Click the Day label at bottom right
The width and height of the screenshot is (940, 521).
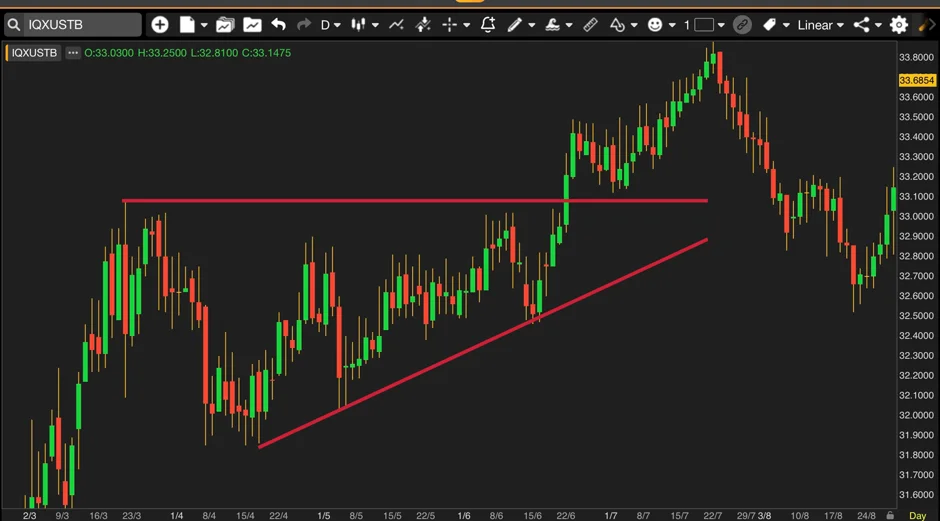[917, 516]
